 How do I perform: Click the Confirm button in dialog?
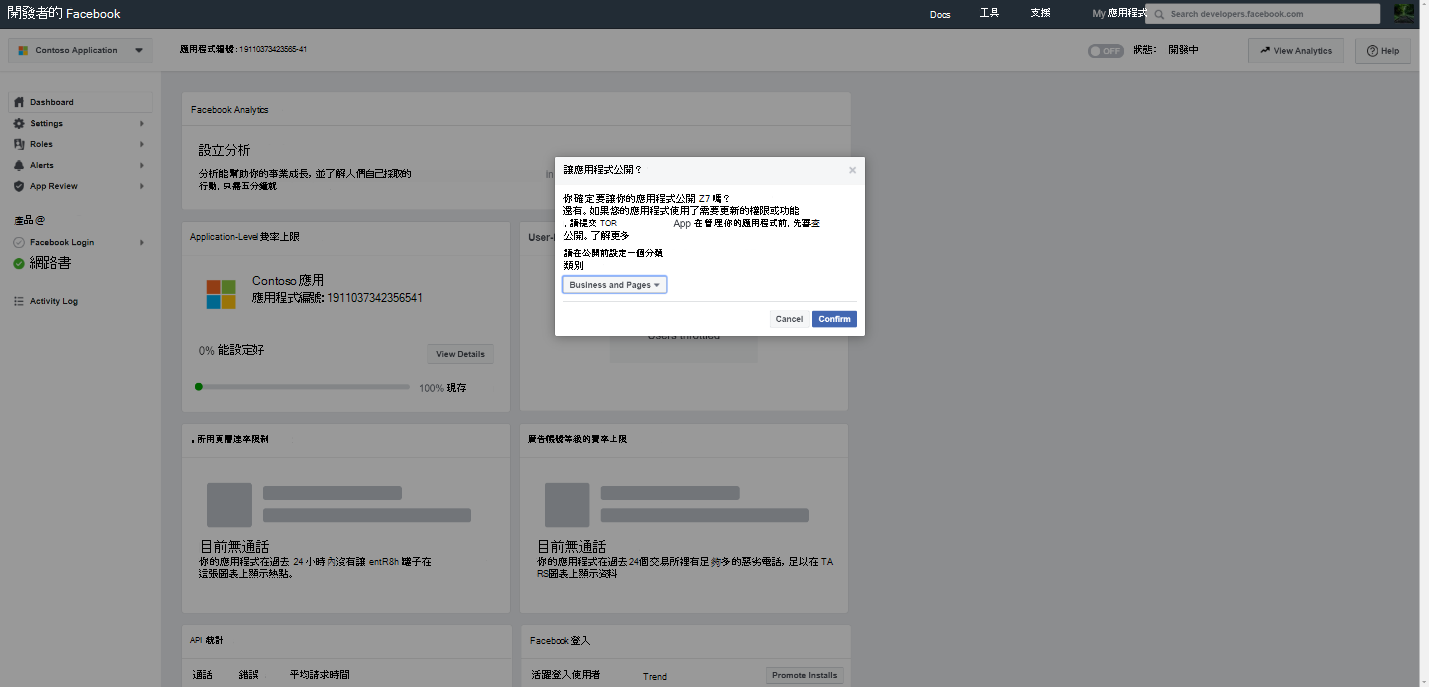[x=834, y=319]
